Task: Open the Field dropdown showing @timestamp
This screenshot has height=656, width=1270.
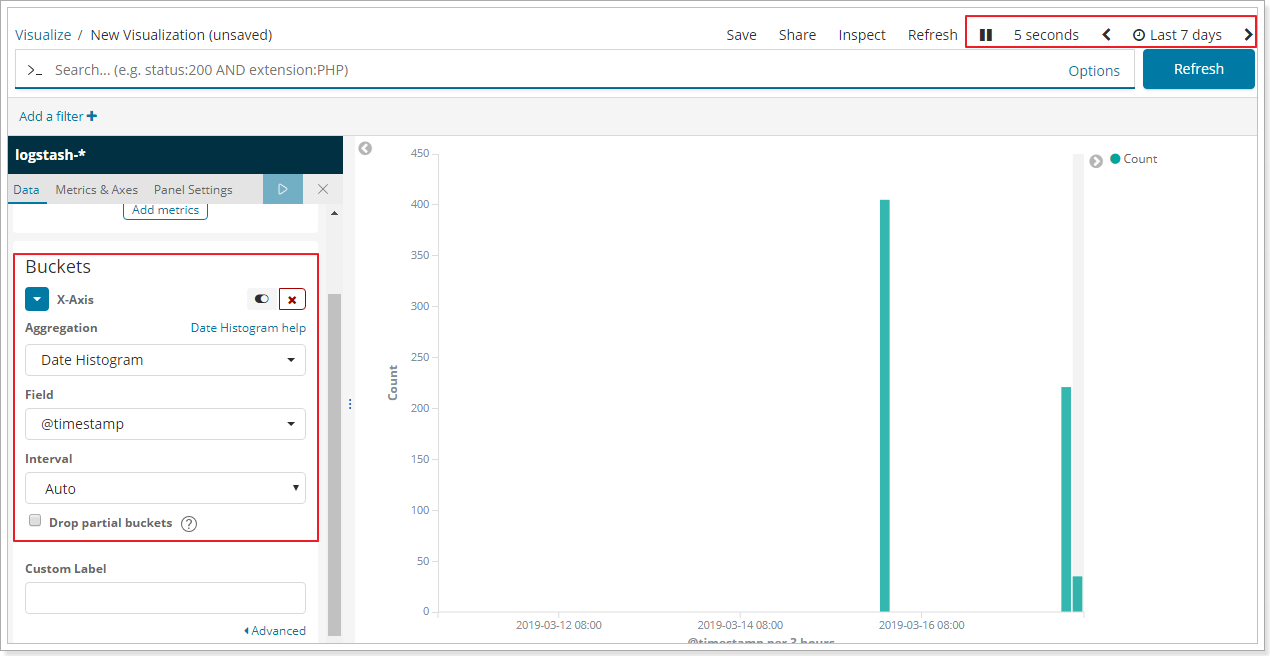Action: pyautogui.click(x=166, y=424)
